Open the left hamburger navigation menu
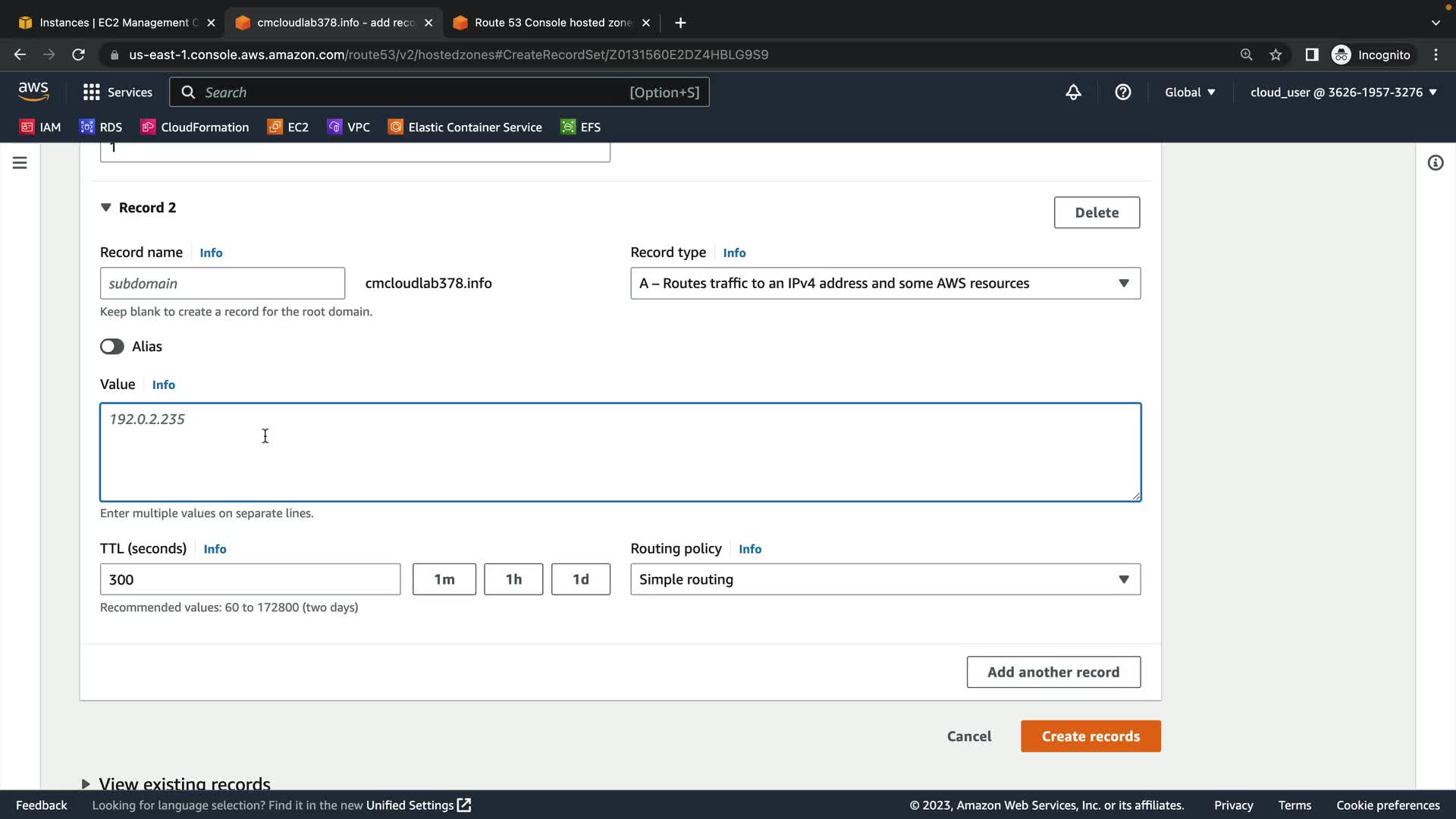1456x819 pixels. coord(20,163)
